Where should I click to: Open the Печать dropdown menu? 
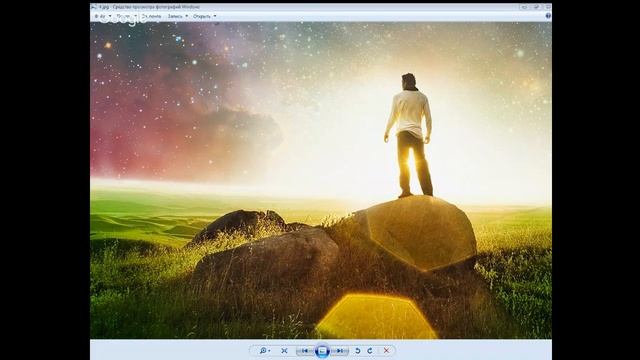pos(126,16)
